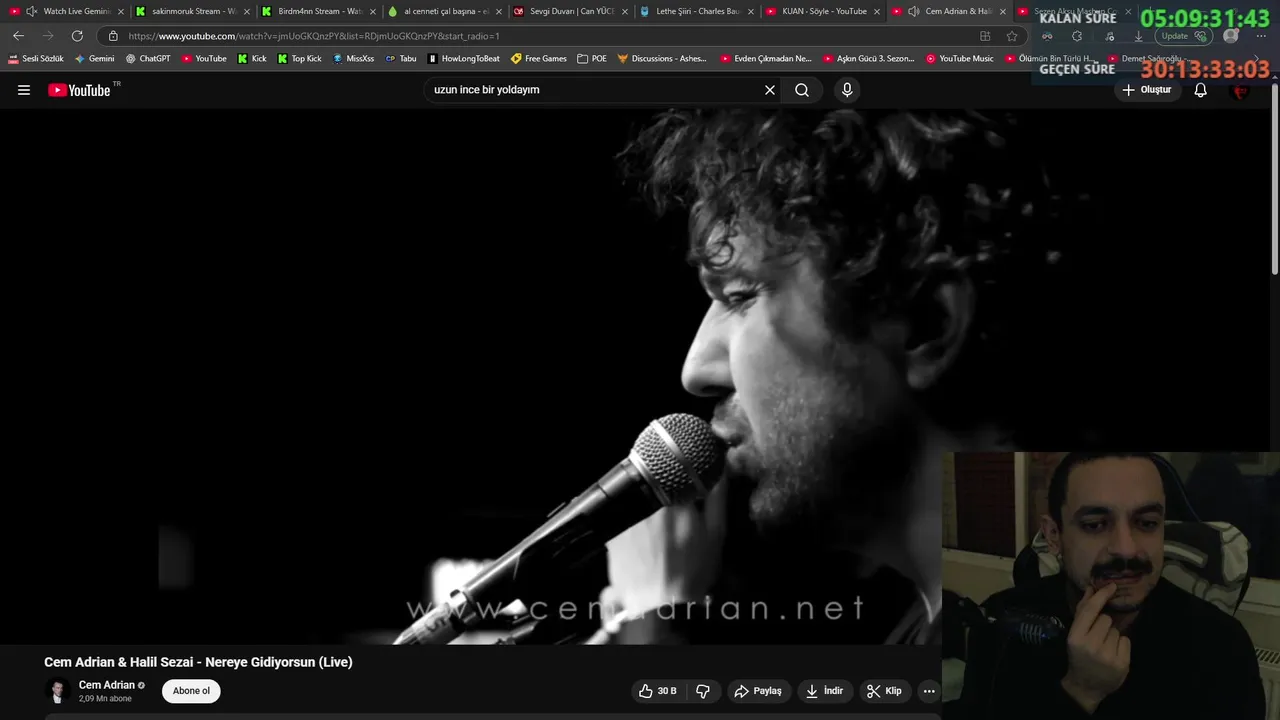Close the Birdm4nn Stream tab
This screenshot has height=720, width=1280.
[373, 12]
